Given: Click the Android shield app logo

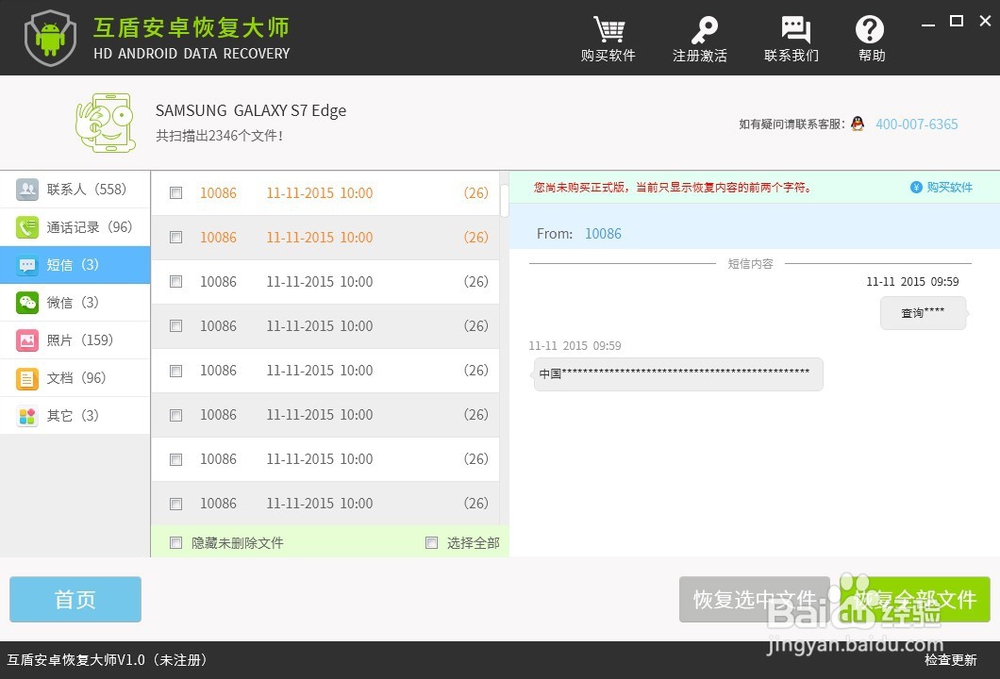Looking at the screenshot, I should (x=50, y=38).
